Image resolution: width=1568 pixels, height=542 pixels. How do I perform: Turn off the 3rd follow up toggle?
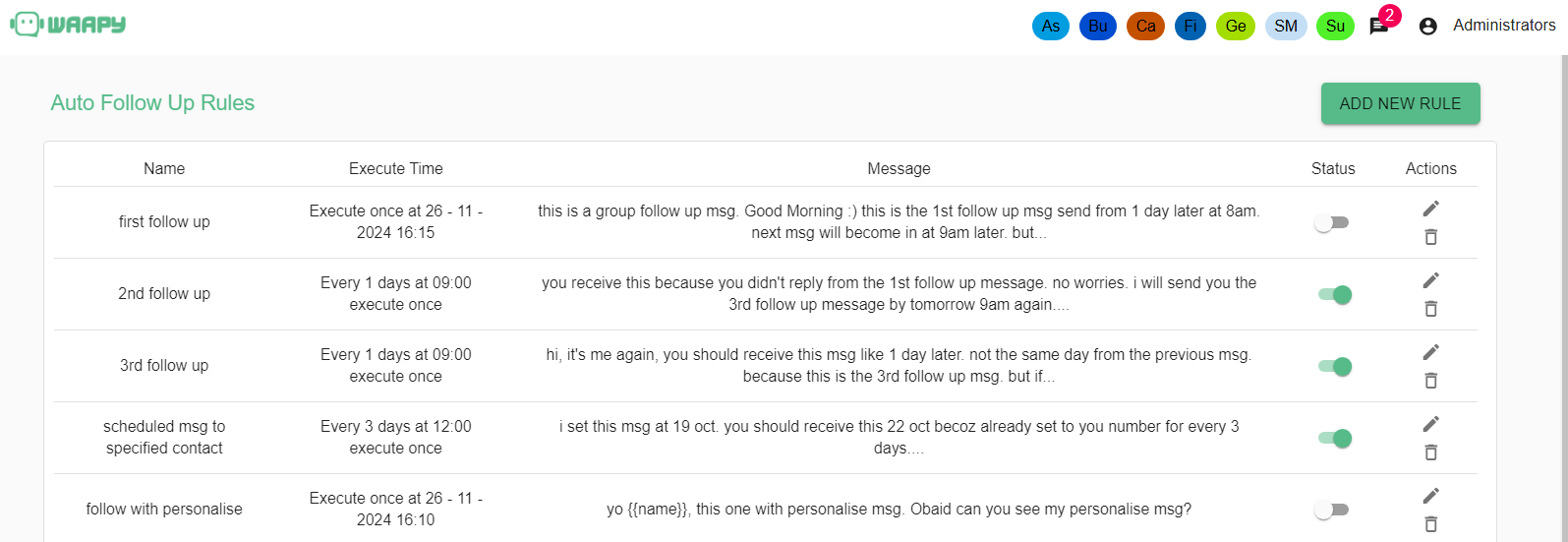point(1335,367)
